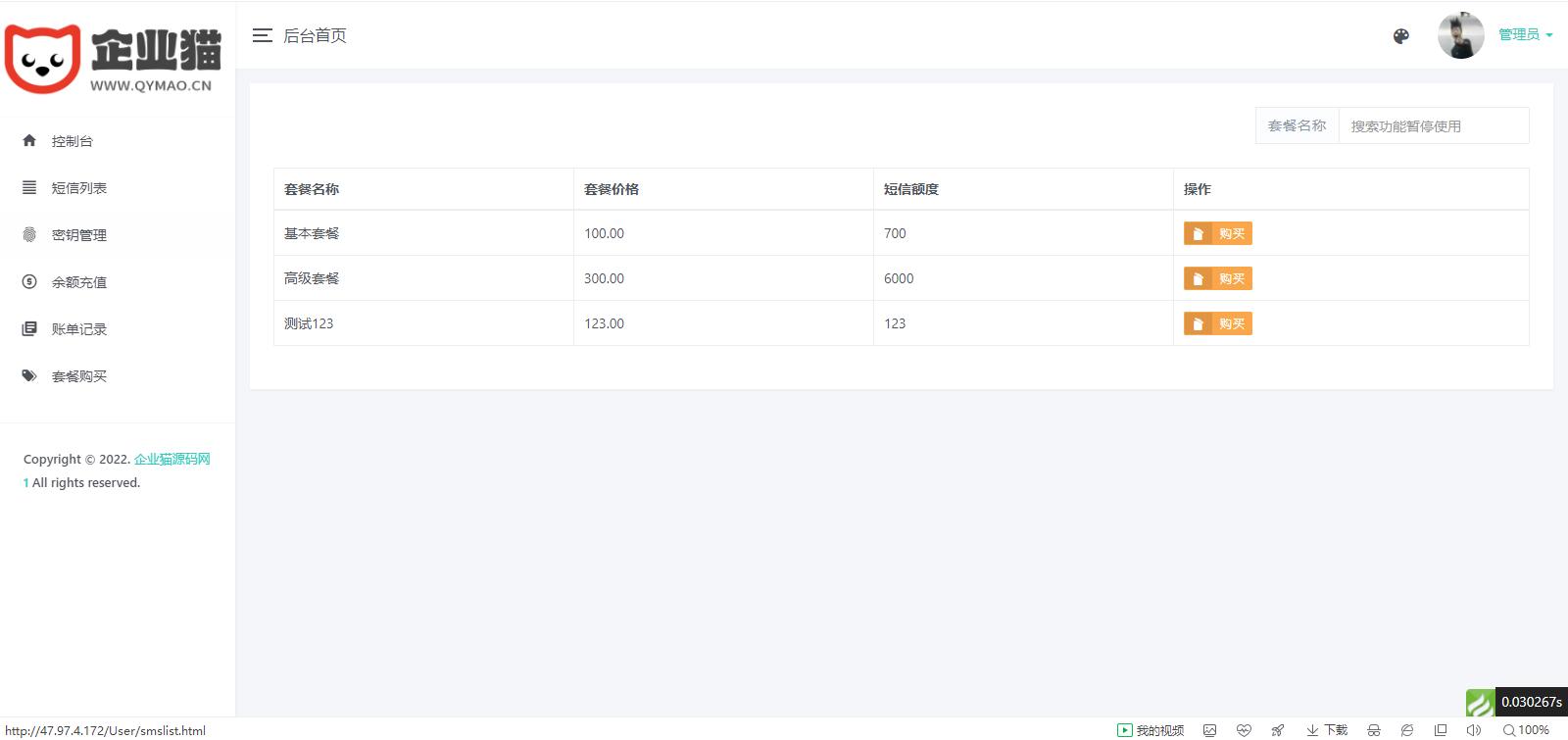Click the price 300.00 cell
Image resolution: width=1568 pixels, height=740 pixels.
click(x=723, y=278)
